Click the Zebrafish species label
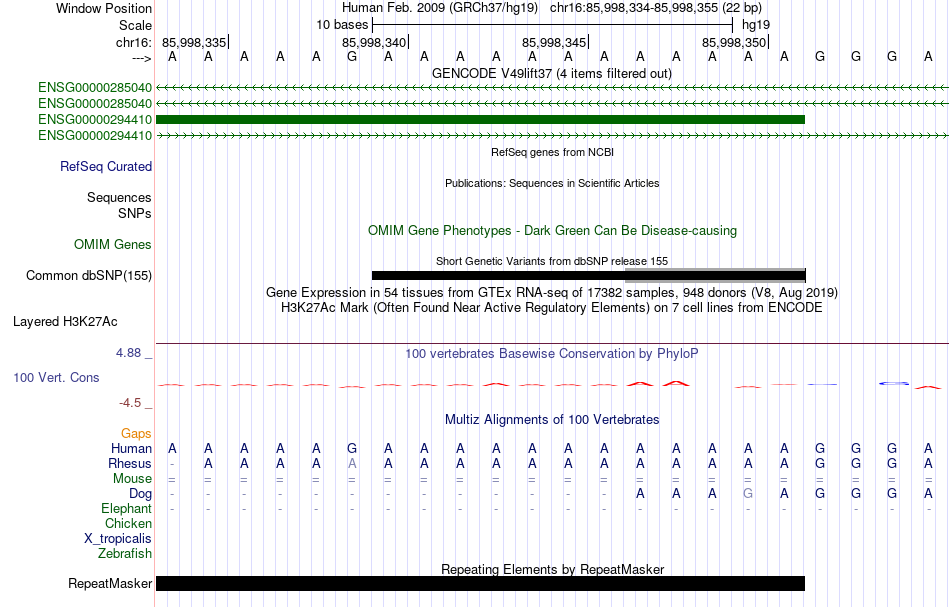 tap(125, 554)
